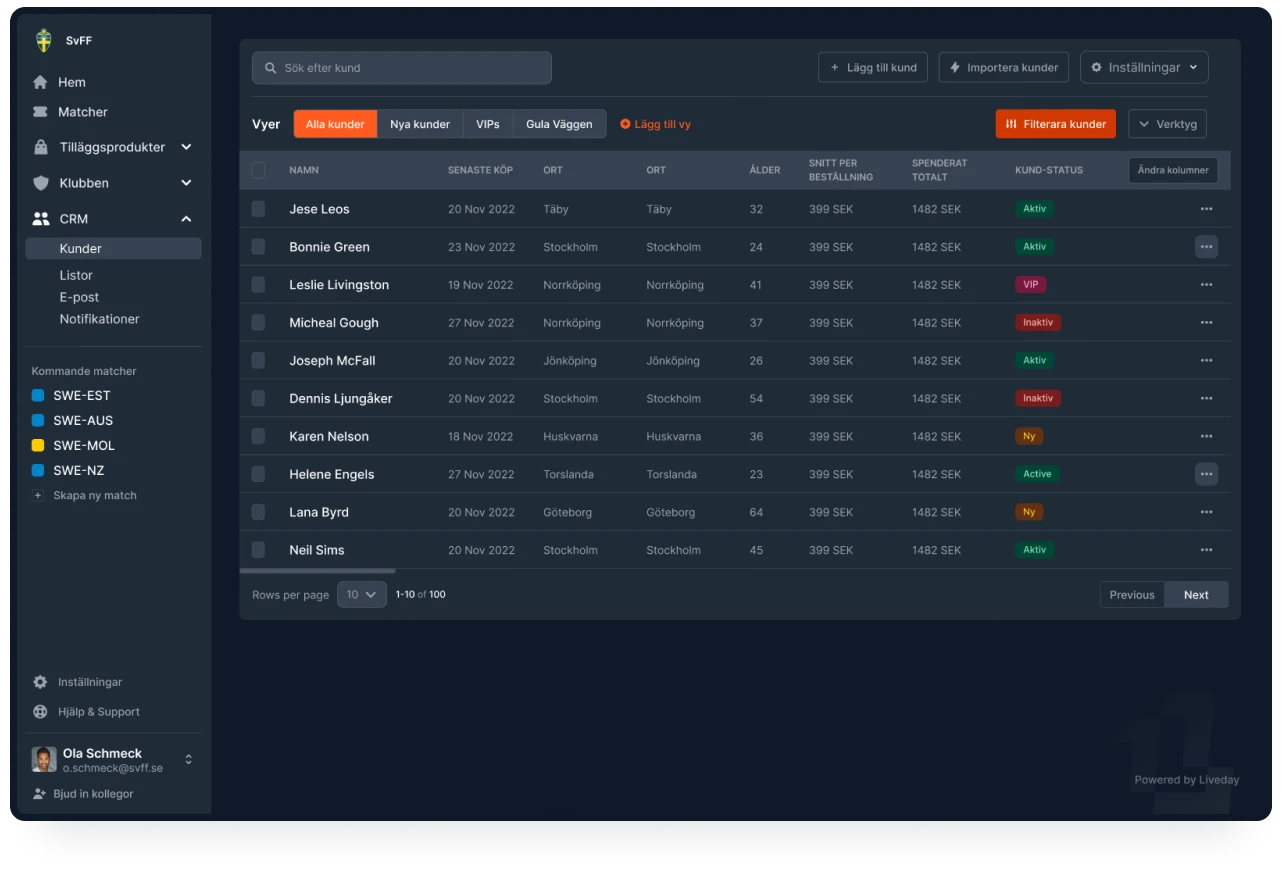Click the Tilläggsprodukter bag icon
This screenshot has width=1282, height=872.
pos(40,147)
